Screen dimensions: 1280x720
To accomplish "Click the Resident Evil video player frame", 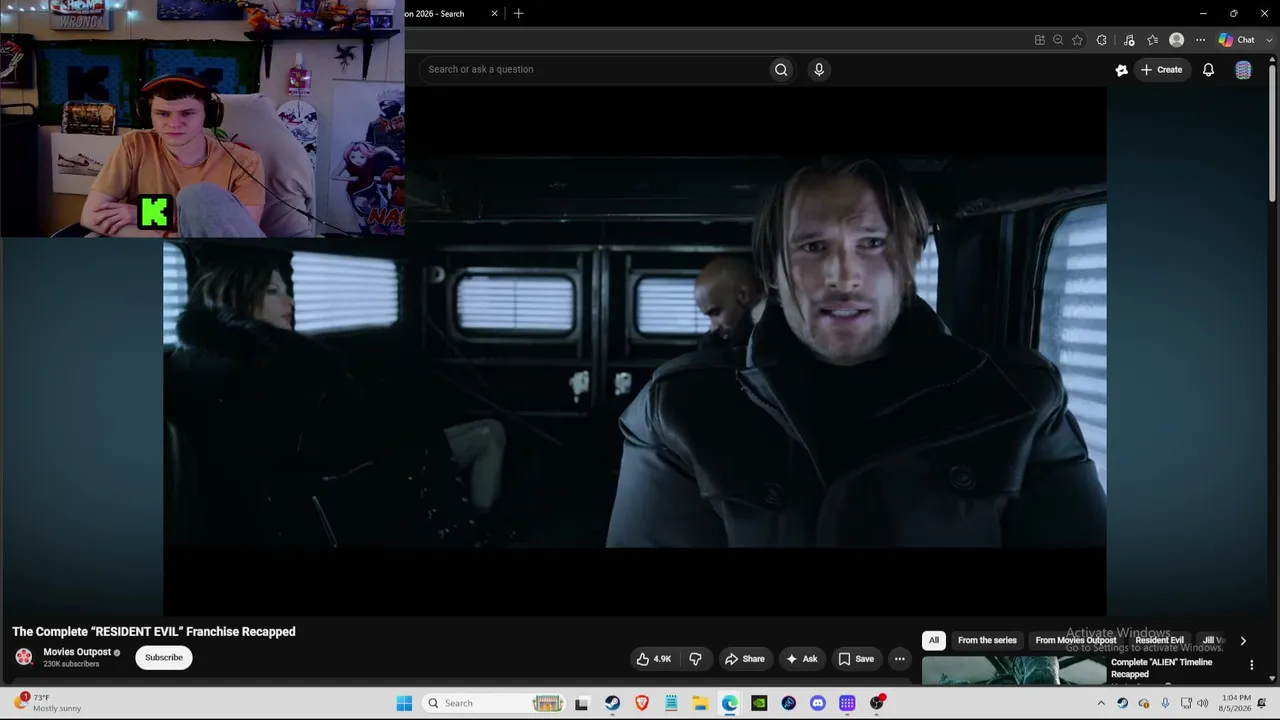I will click(635, 352).
